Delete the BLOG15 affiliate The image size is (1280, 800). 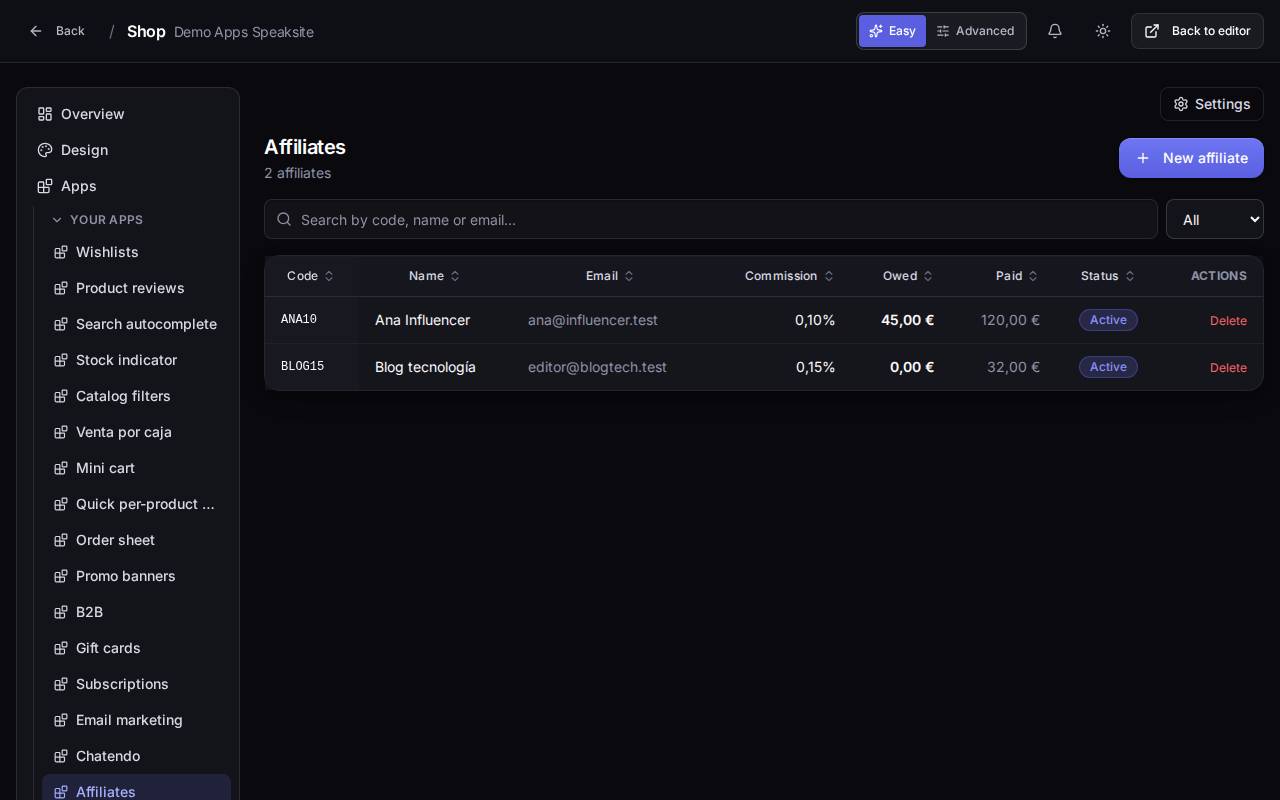1228,368
